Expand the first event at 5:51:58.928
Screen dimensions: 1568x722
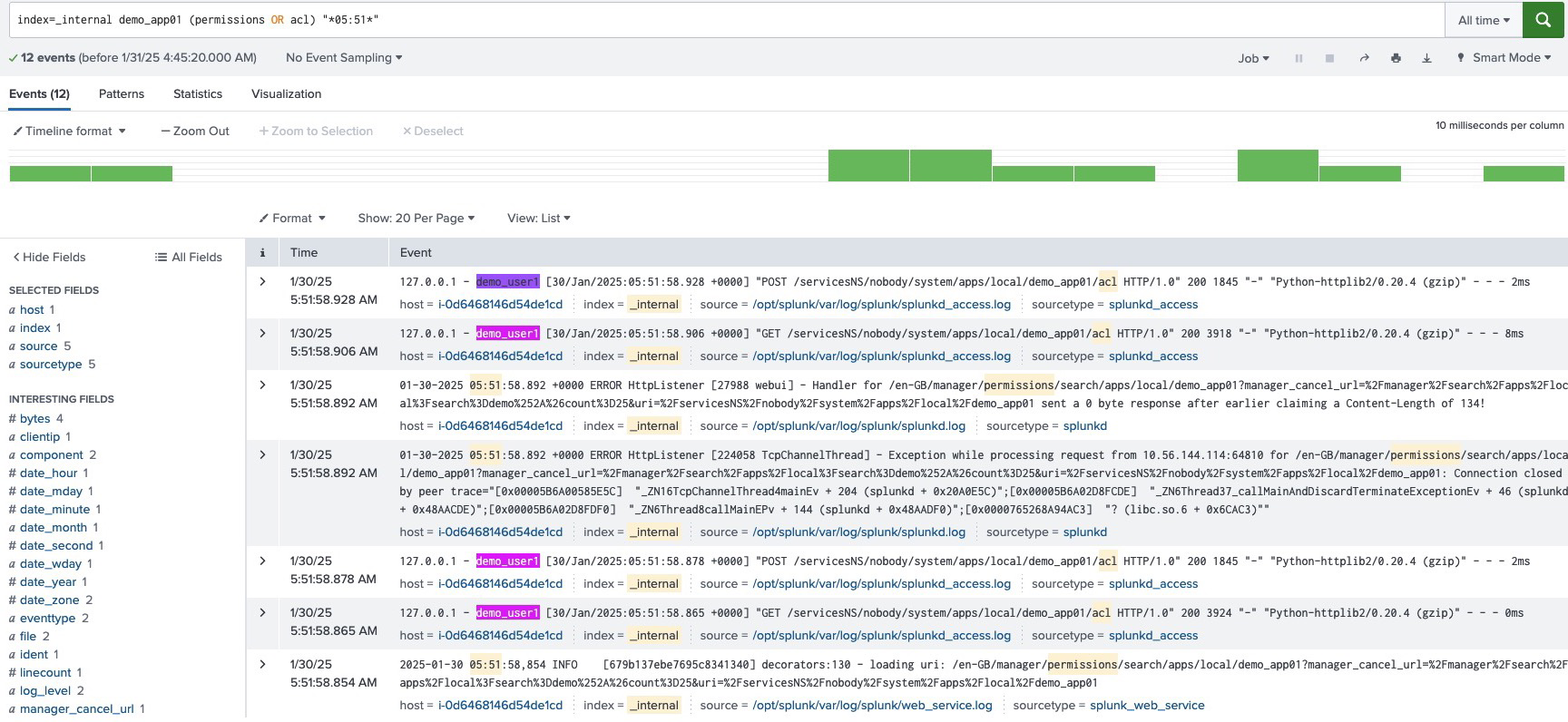(x=262, y=282)
